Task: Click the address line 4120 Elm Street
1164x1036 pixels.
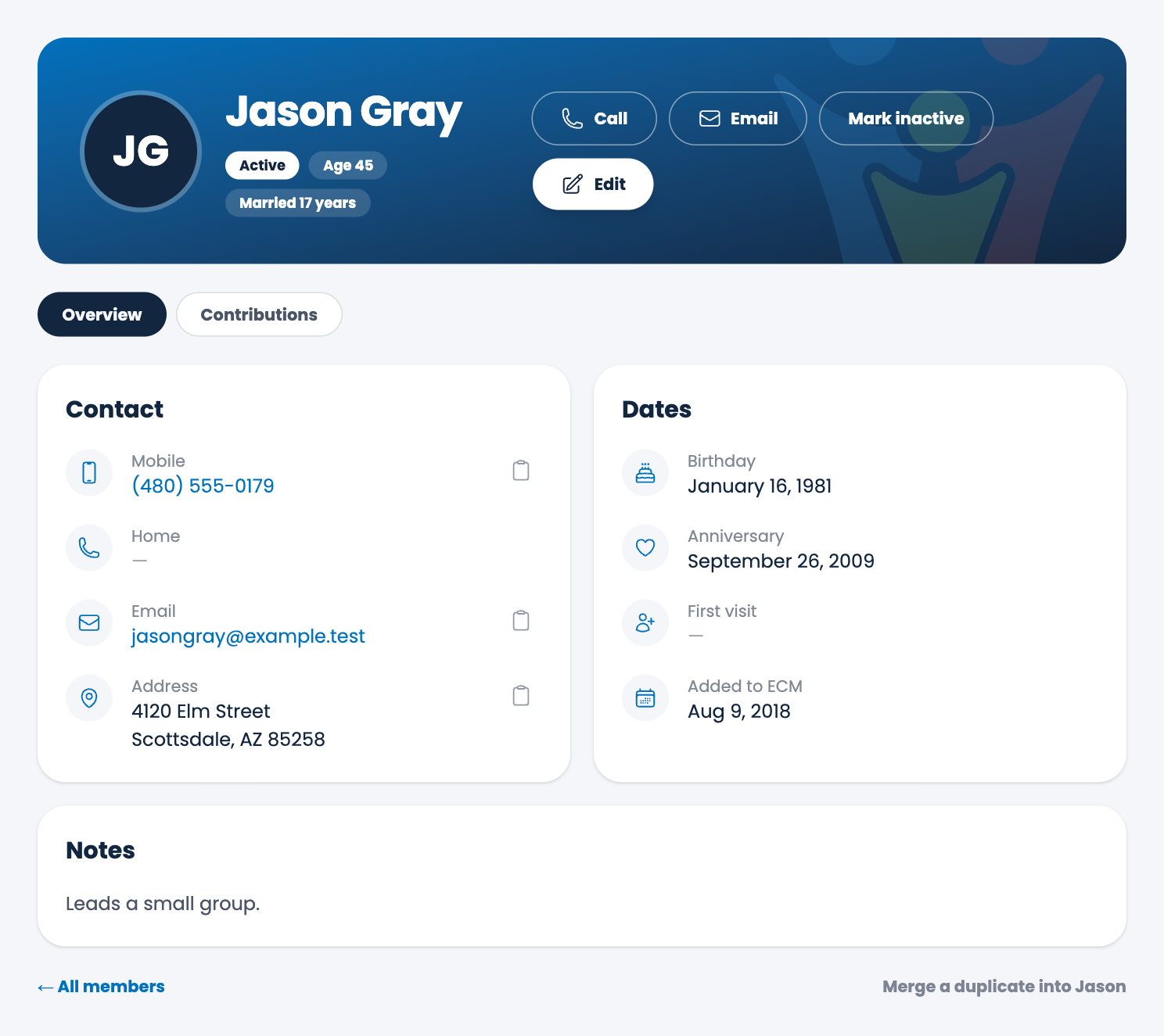Action: coord(201,711)
